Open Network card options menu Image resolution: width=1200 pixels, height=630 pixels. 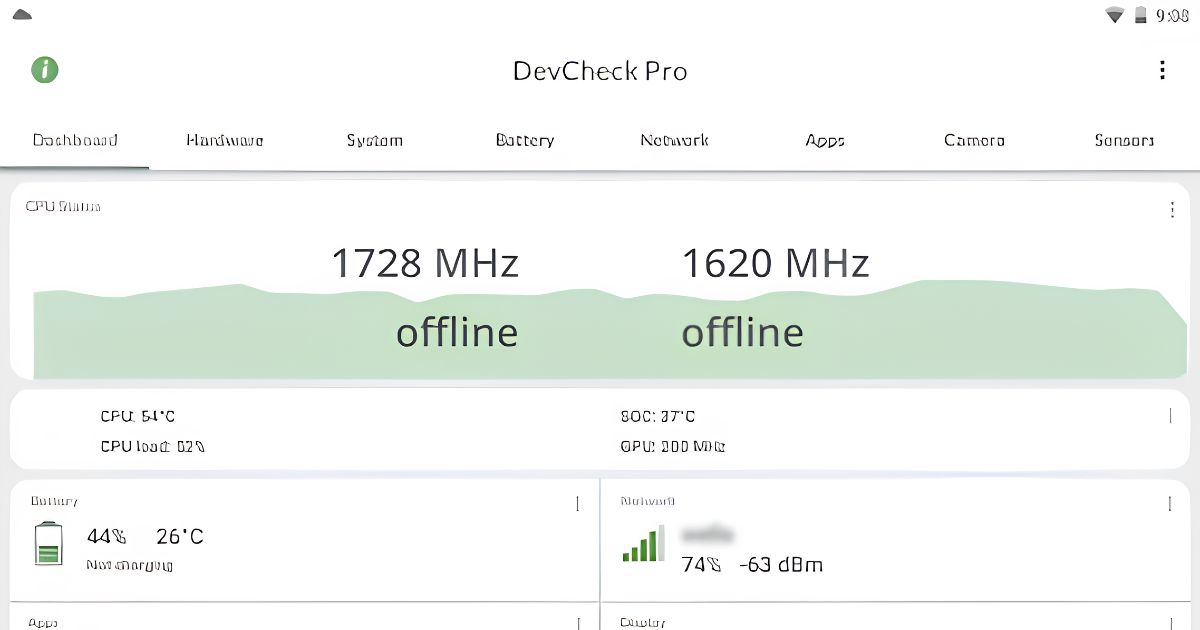1170,503
